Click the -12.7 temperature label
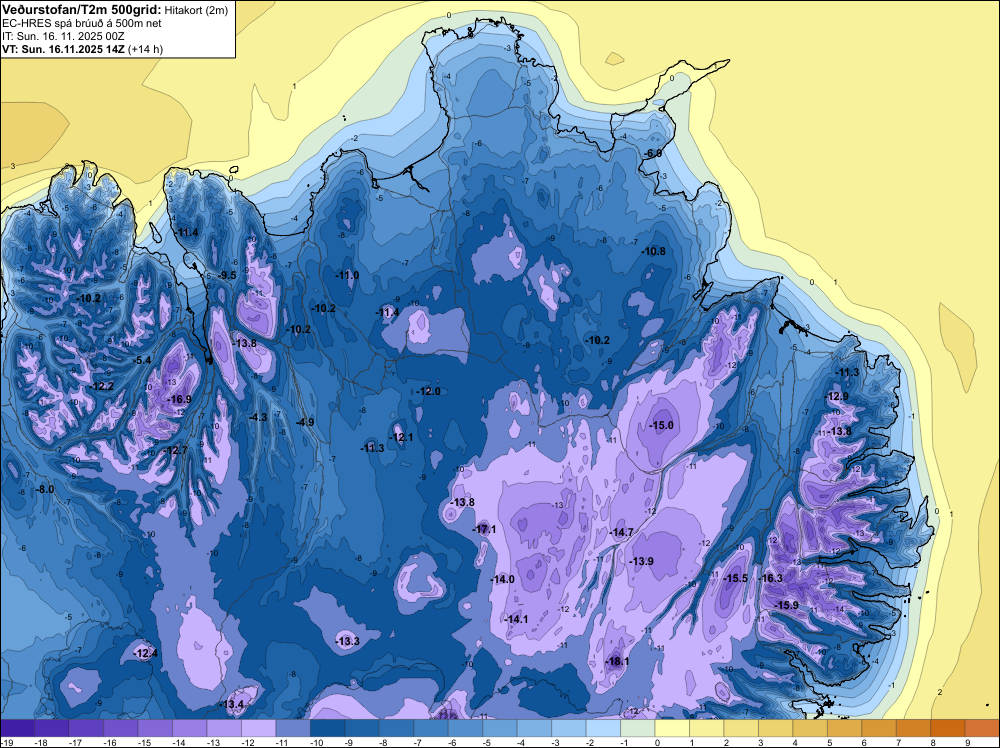The image size is (1000, 748). click(x=175, y=450)
